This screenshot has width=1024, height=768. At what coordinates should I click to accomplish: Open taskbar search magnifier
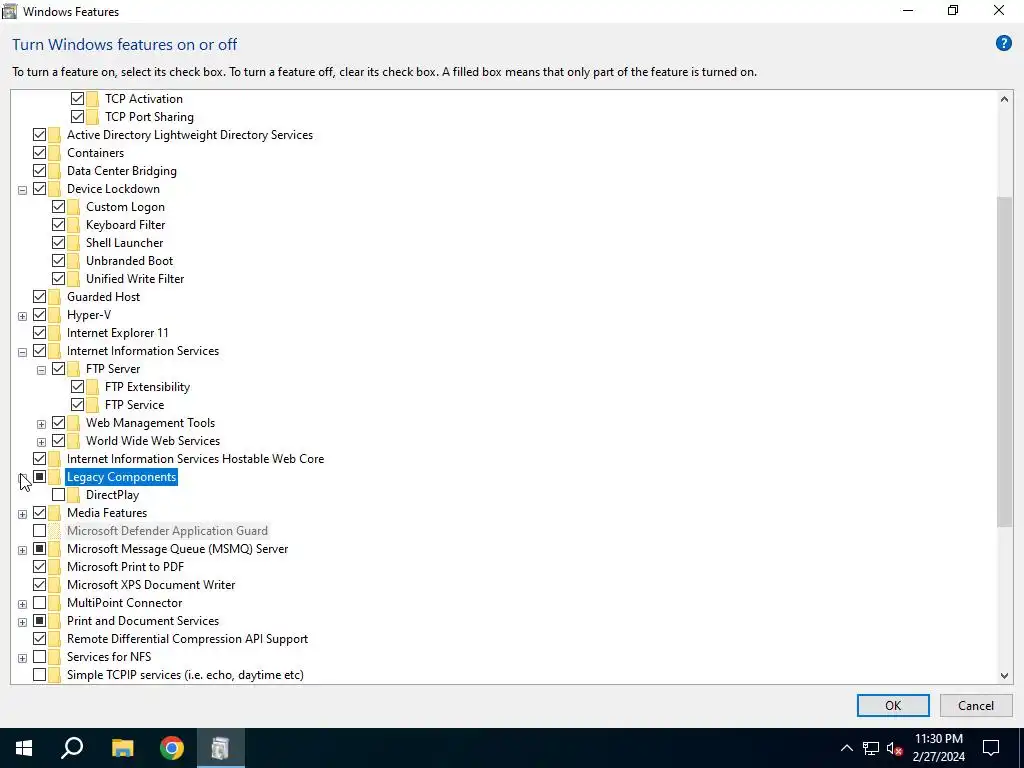coord(72,748)
